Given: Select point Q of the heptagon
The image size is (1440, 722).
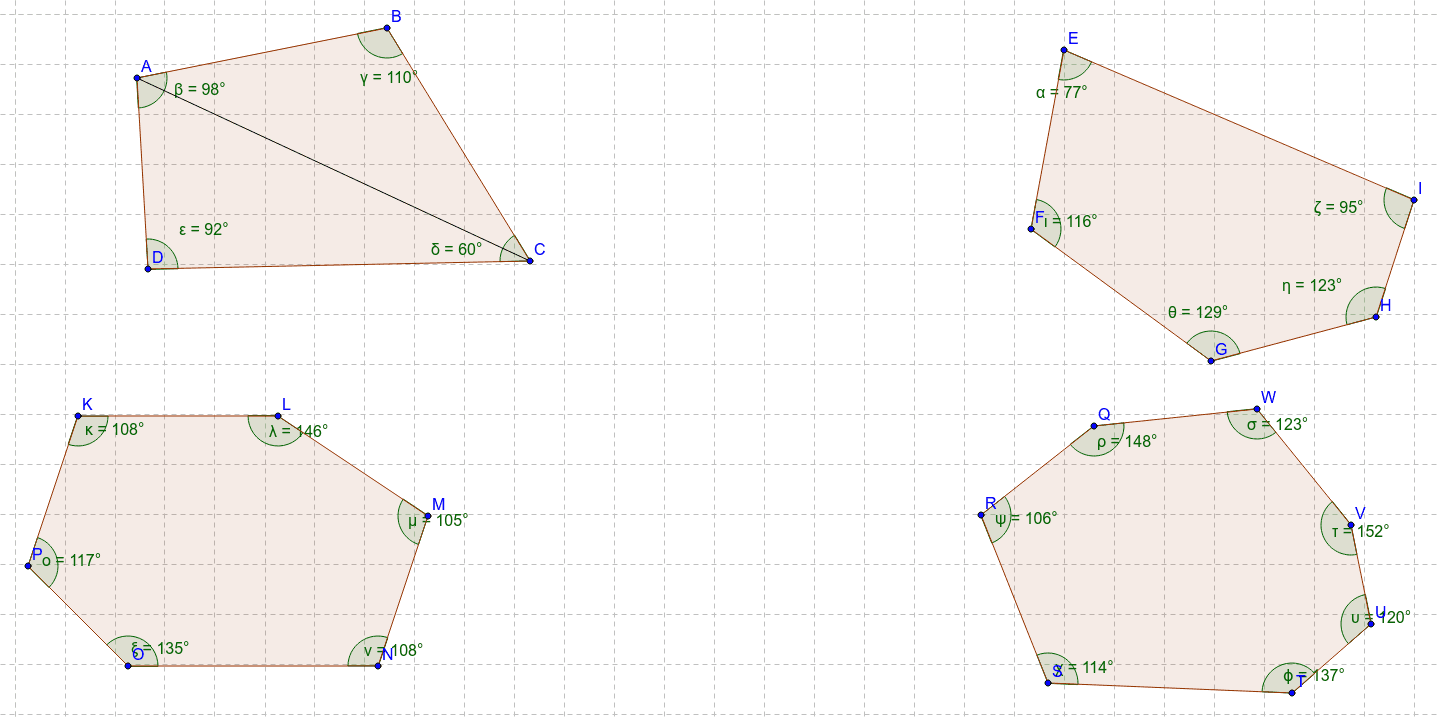Looking at the screenshot, I should click(1094, 426).
